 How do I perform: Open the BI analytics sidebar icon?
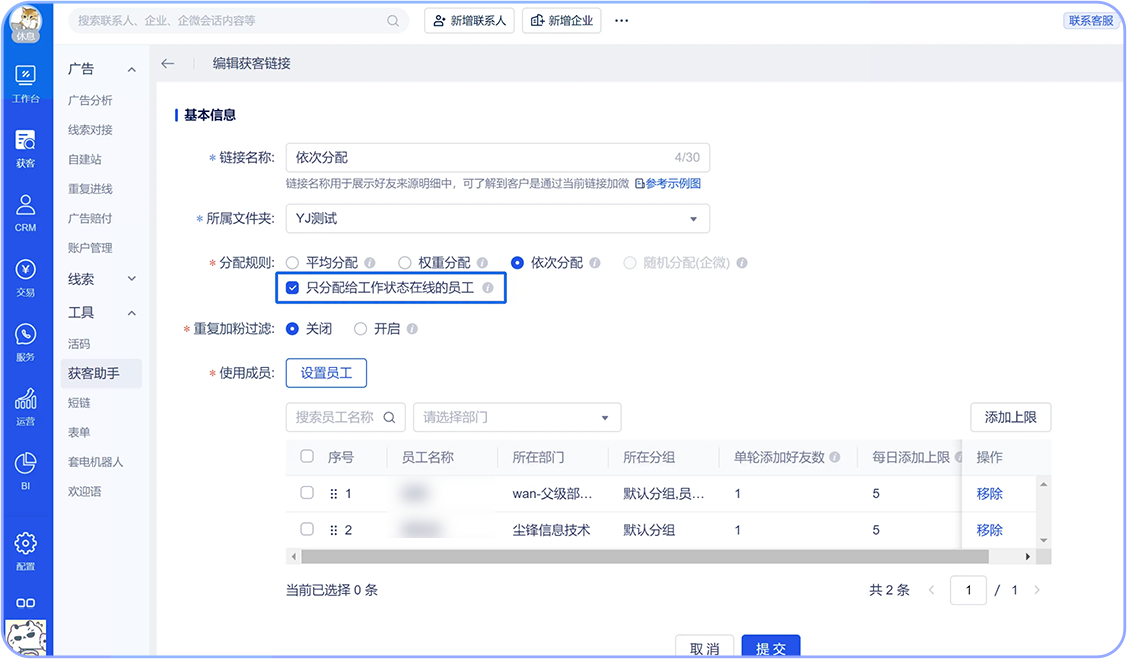pyautogui.click(x=25, y=470)
